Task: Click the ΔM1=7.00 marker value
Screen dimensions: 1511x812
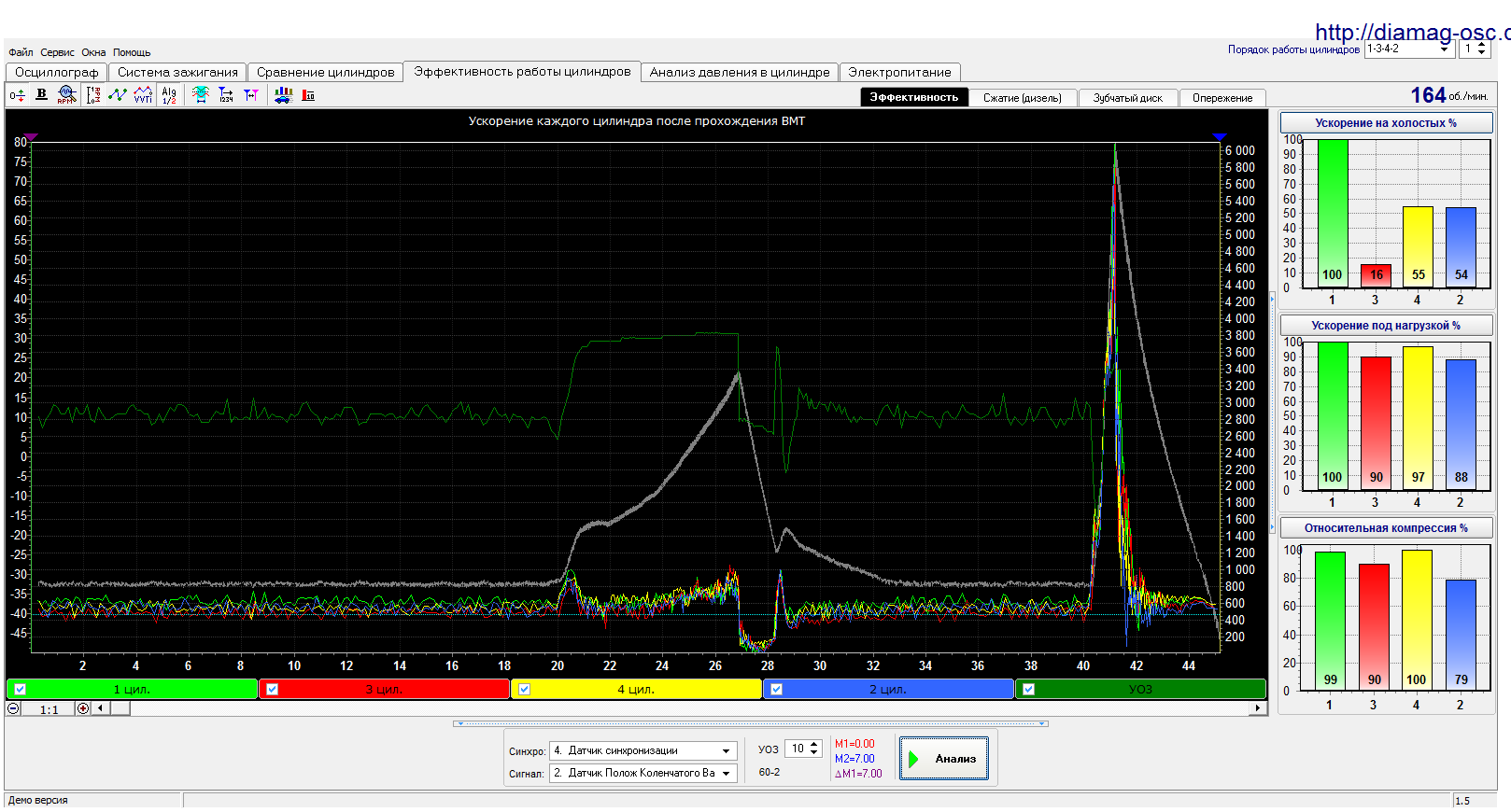Action: [x=858, y=774]
